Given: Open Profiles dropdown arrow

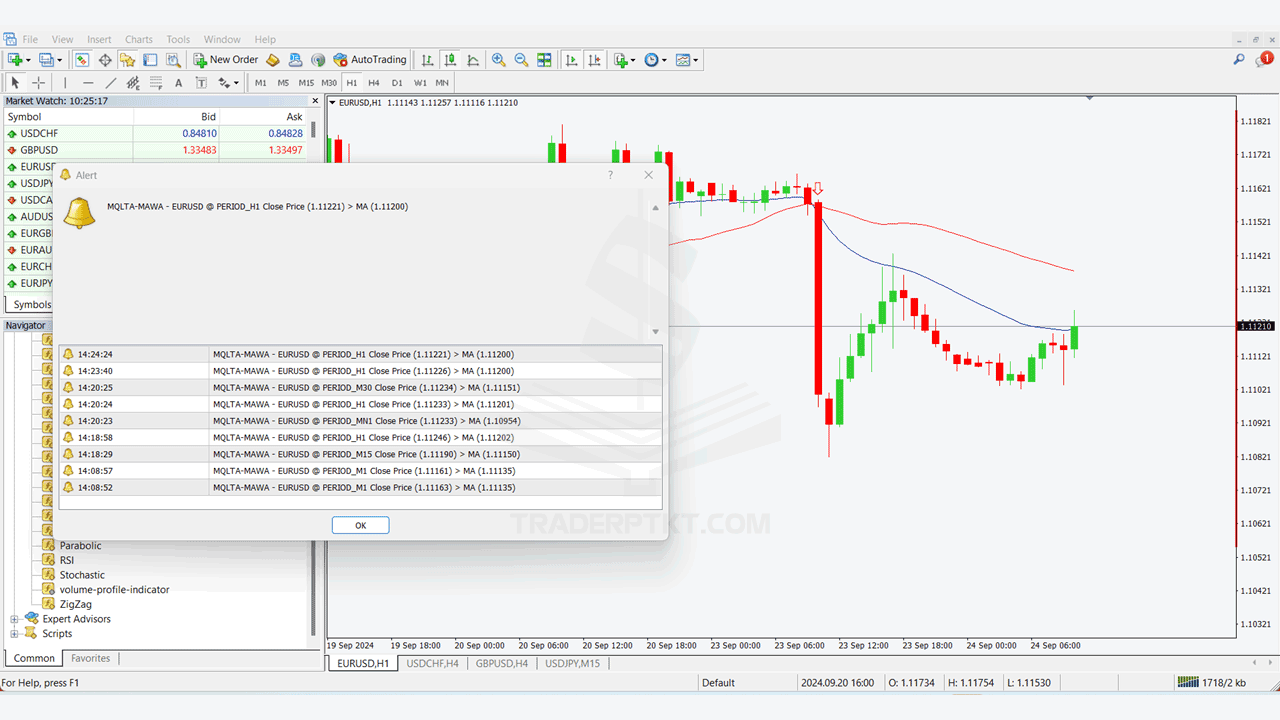Looking at the screenshot, I should tap(60, 60).
